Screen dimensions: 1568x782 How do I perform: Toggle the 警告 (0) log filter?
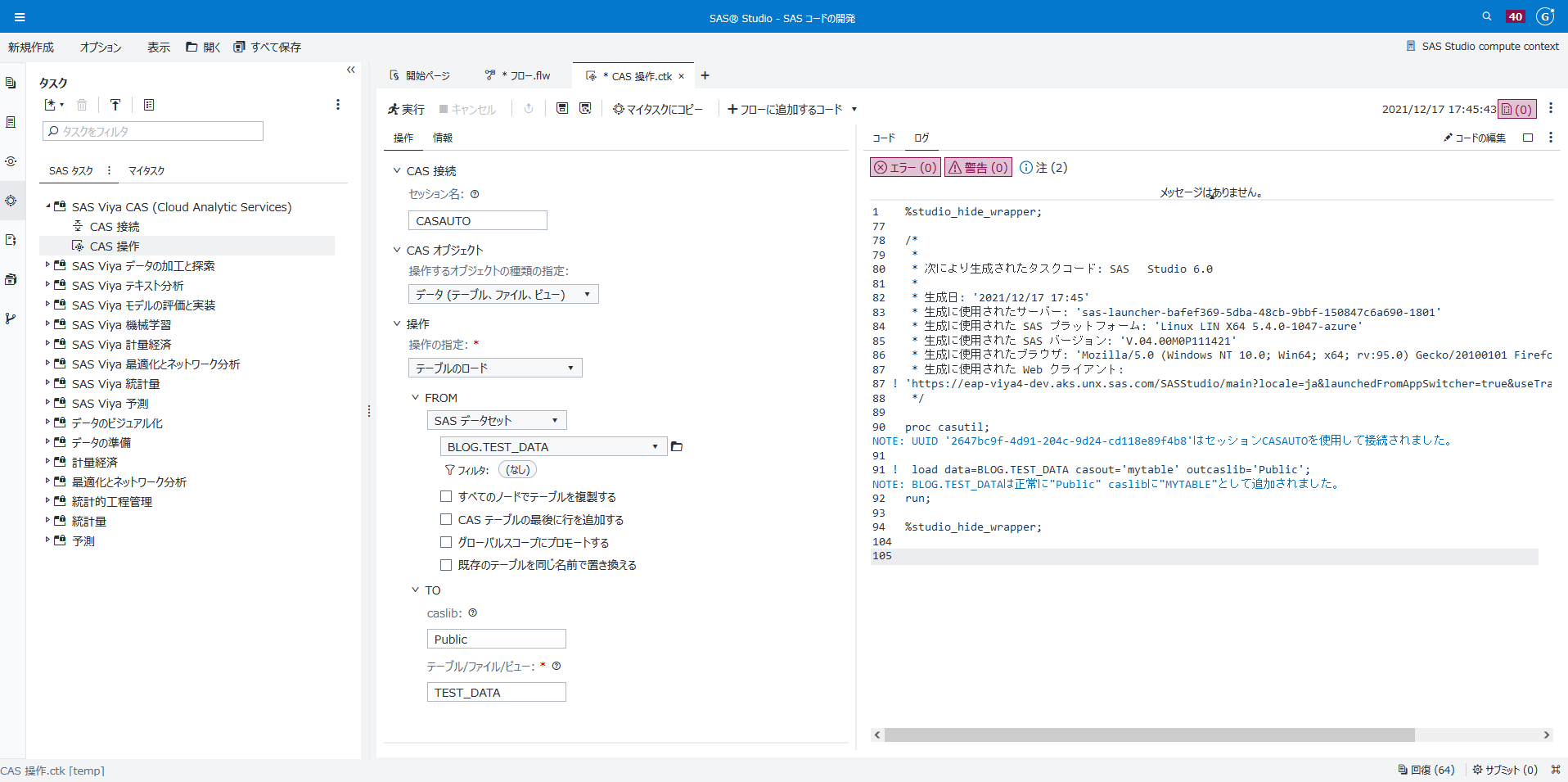(x=979, y=167)
